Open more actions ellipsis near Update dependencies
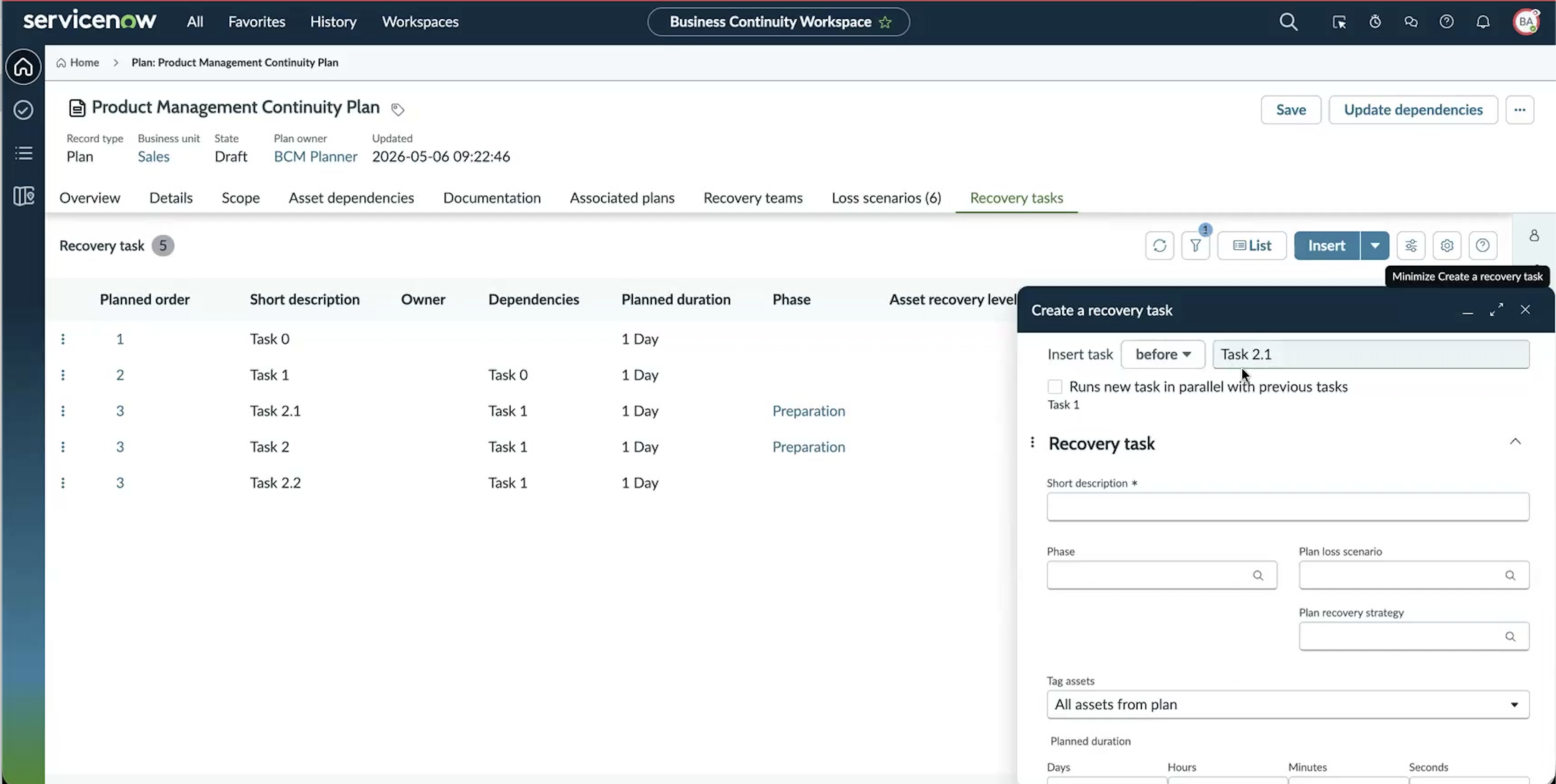The height and width of the screenshot is (784, 1556). click(x=1520, y=110)
